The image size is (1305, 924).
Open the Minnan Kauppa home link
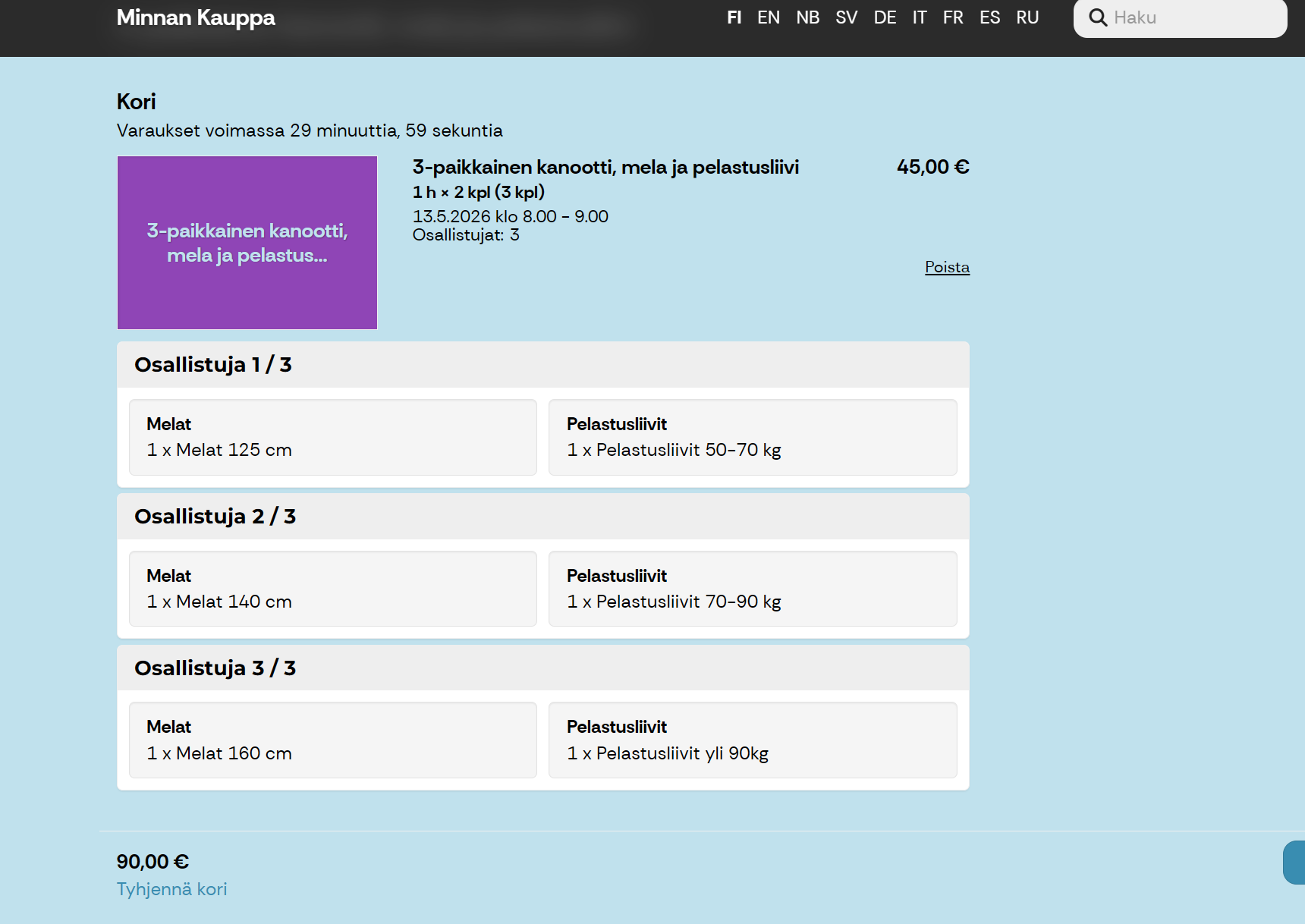(196, 17)
